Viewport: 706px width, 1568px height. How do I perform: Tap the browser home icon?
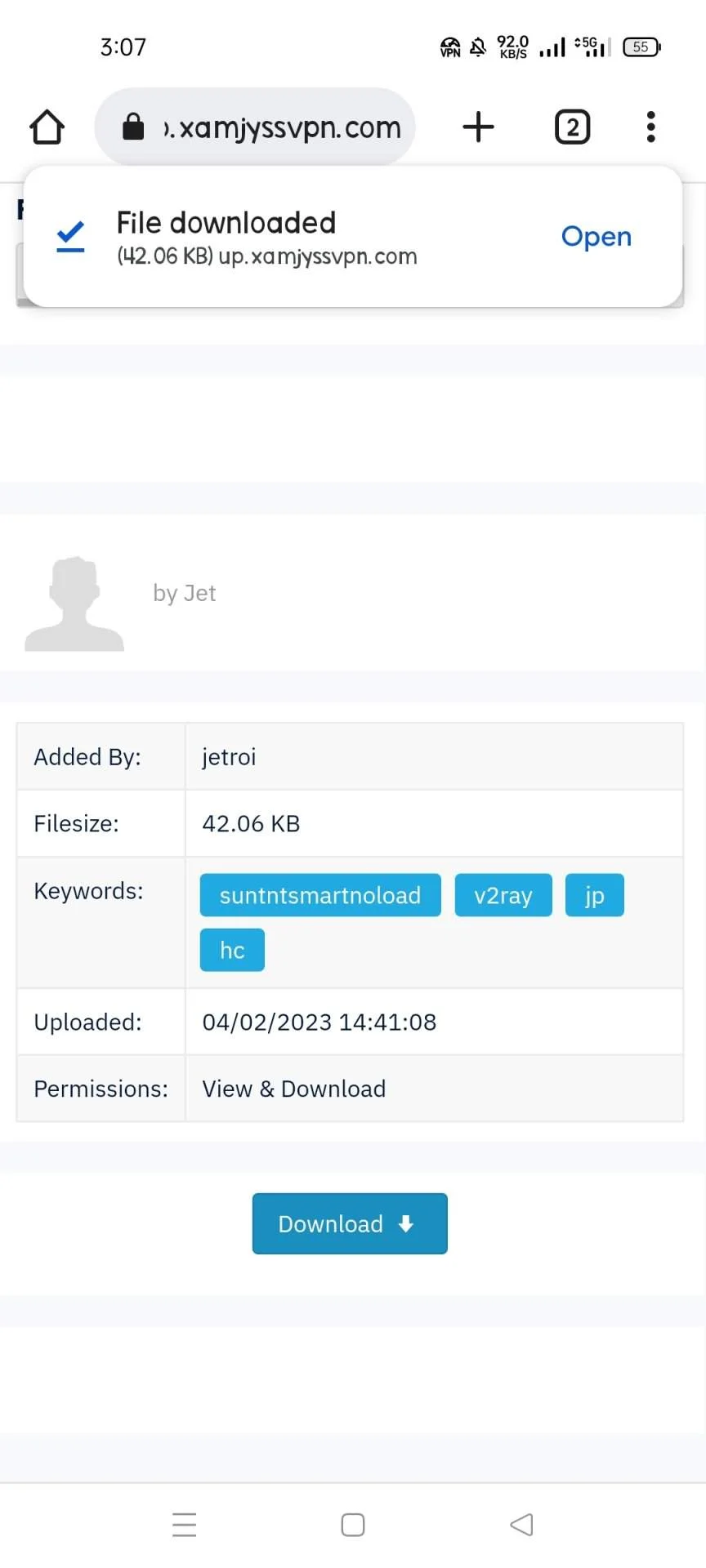(47, 127)
